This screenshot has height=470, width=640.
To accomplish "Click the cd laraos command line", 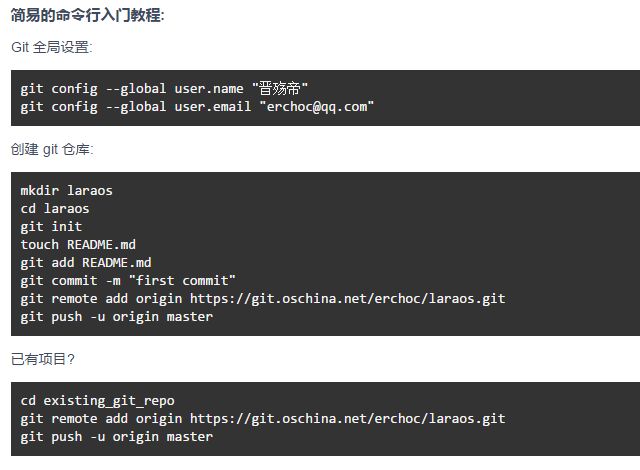I will [55, 208].
